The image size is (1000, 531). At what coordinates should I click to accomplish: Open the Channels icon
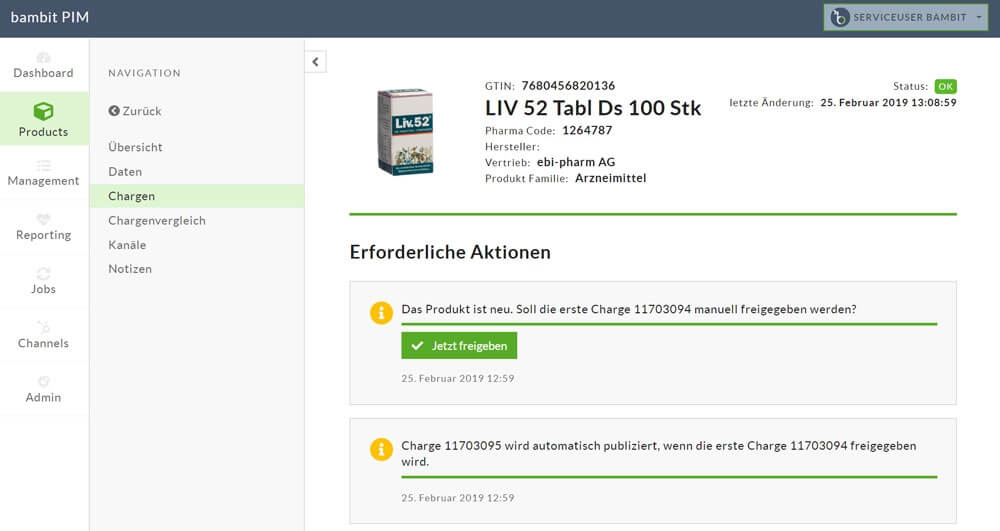tap(43, 327)
